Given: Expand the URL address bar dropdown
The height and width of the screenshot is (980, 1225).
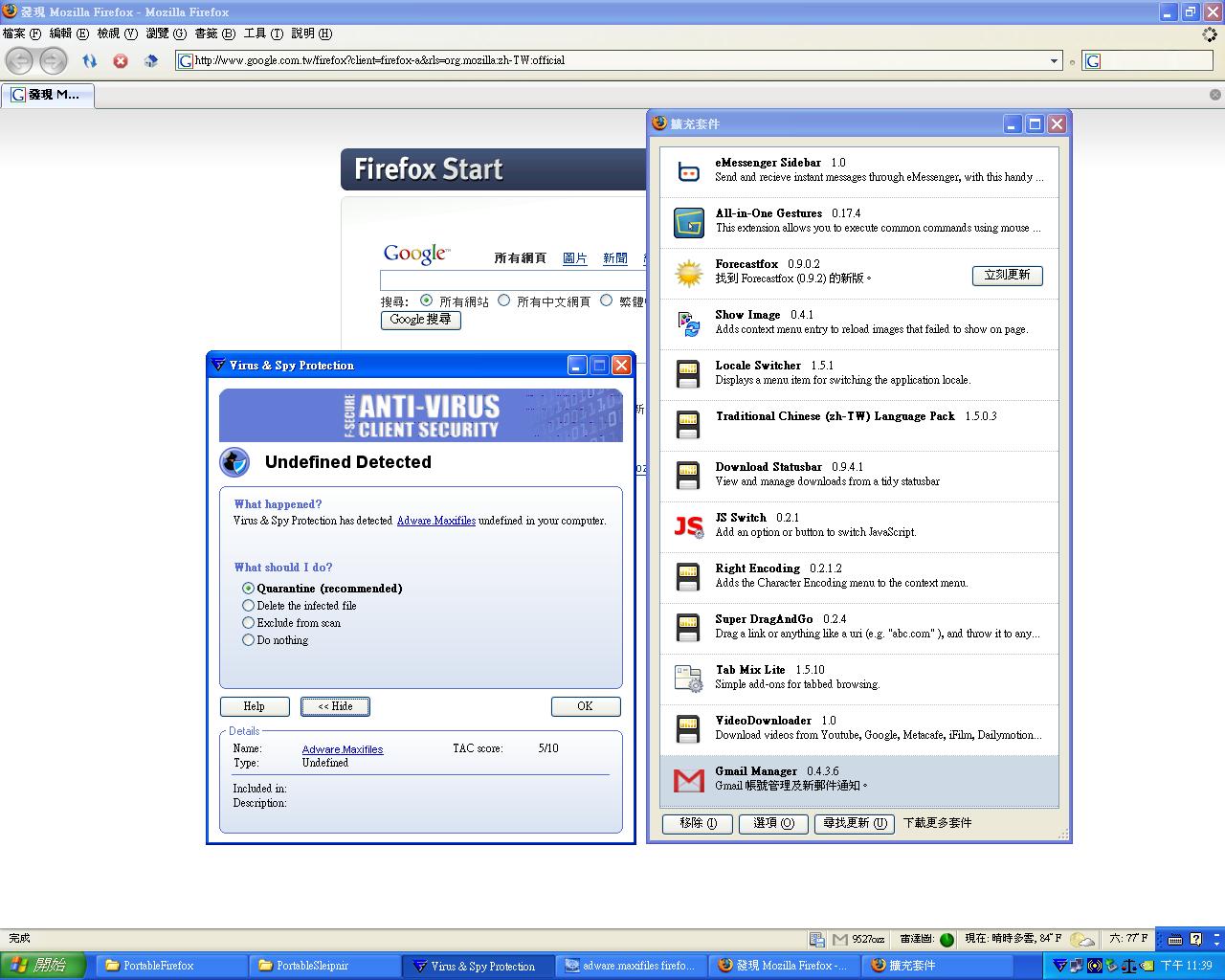Looking at the screenshot, I should 1054,60.
